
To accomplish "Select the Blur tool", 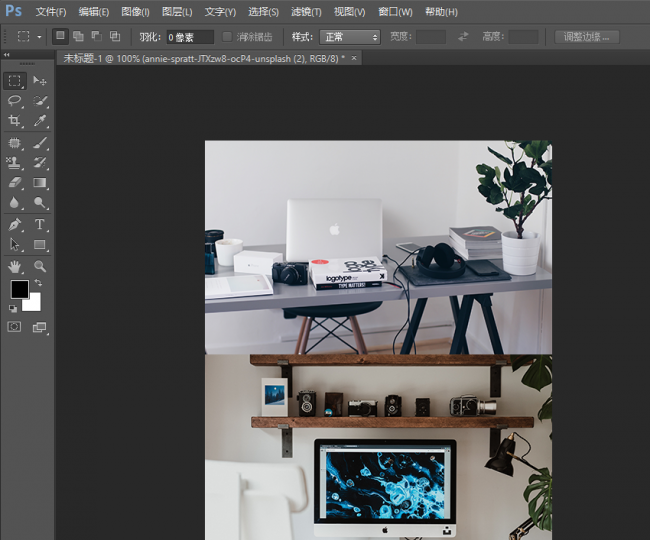I will point(15,202).
